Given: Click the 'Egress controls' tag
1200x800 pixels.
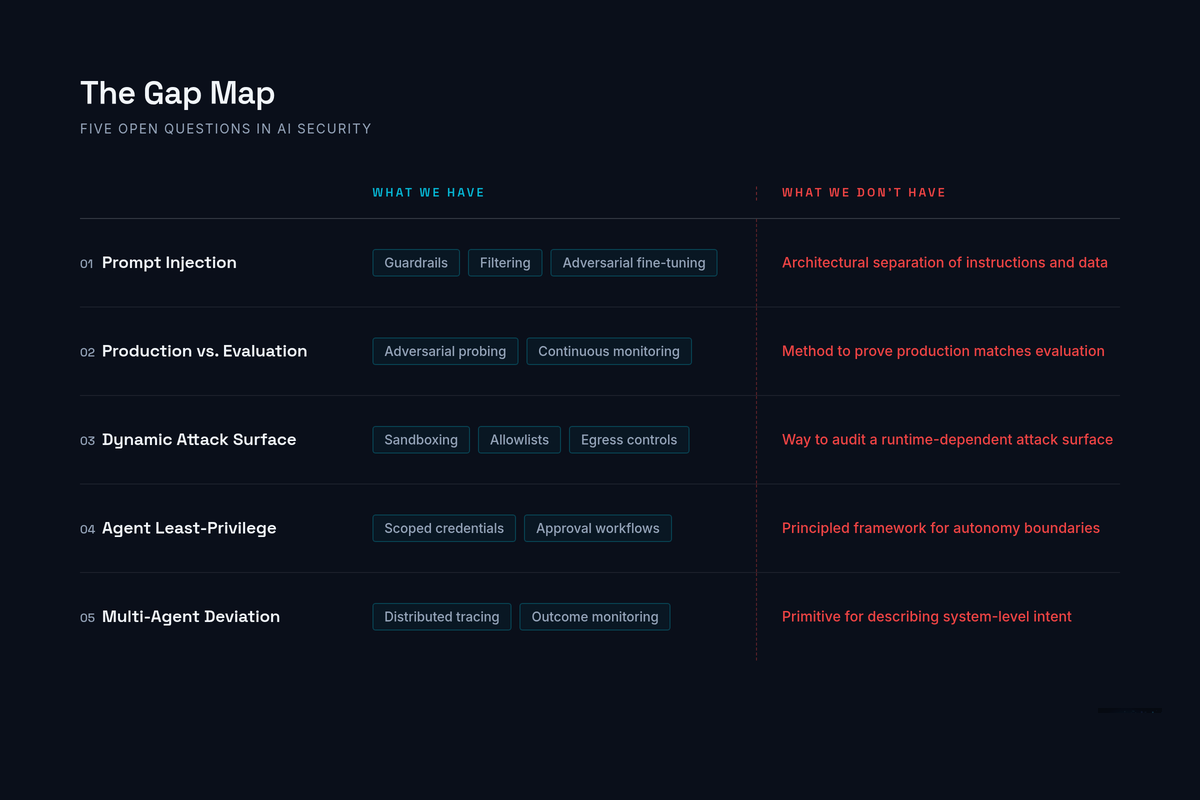Looking at the screenshot, I should [629, 440].
